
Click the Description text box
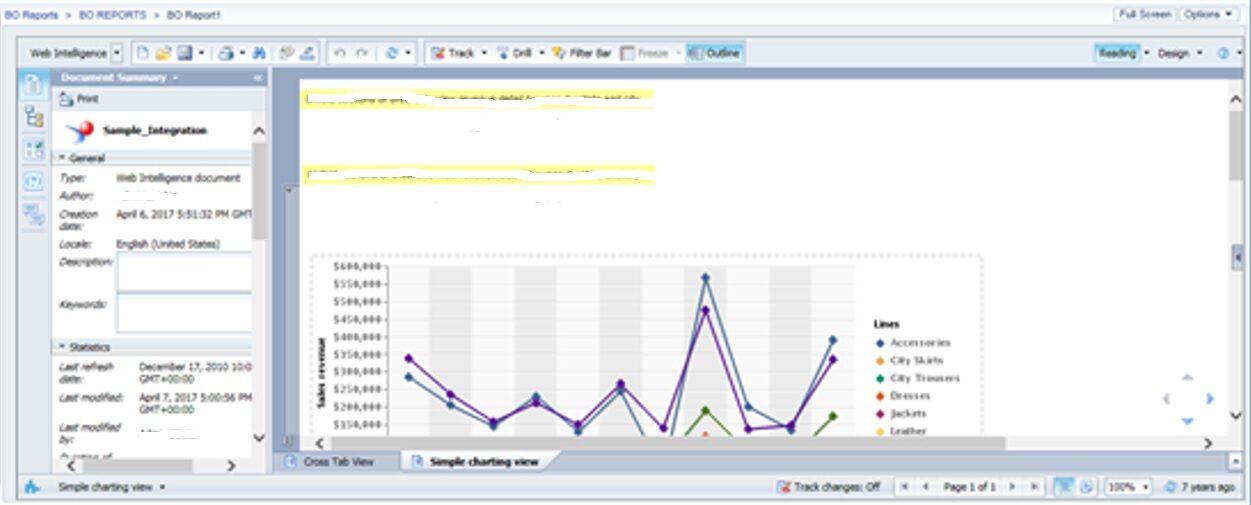pyautogui.click(x=184, y=271)
